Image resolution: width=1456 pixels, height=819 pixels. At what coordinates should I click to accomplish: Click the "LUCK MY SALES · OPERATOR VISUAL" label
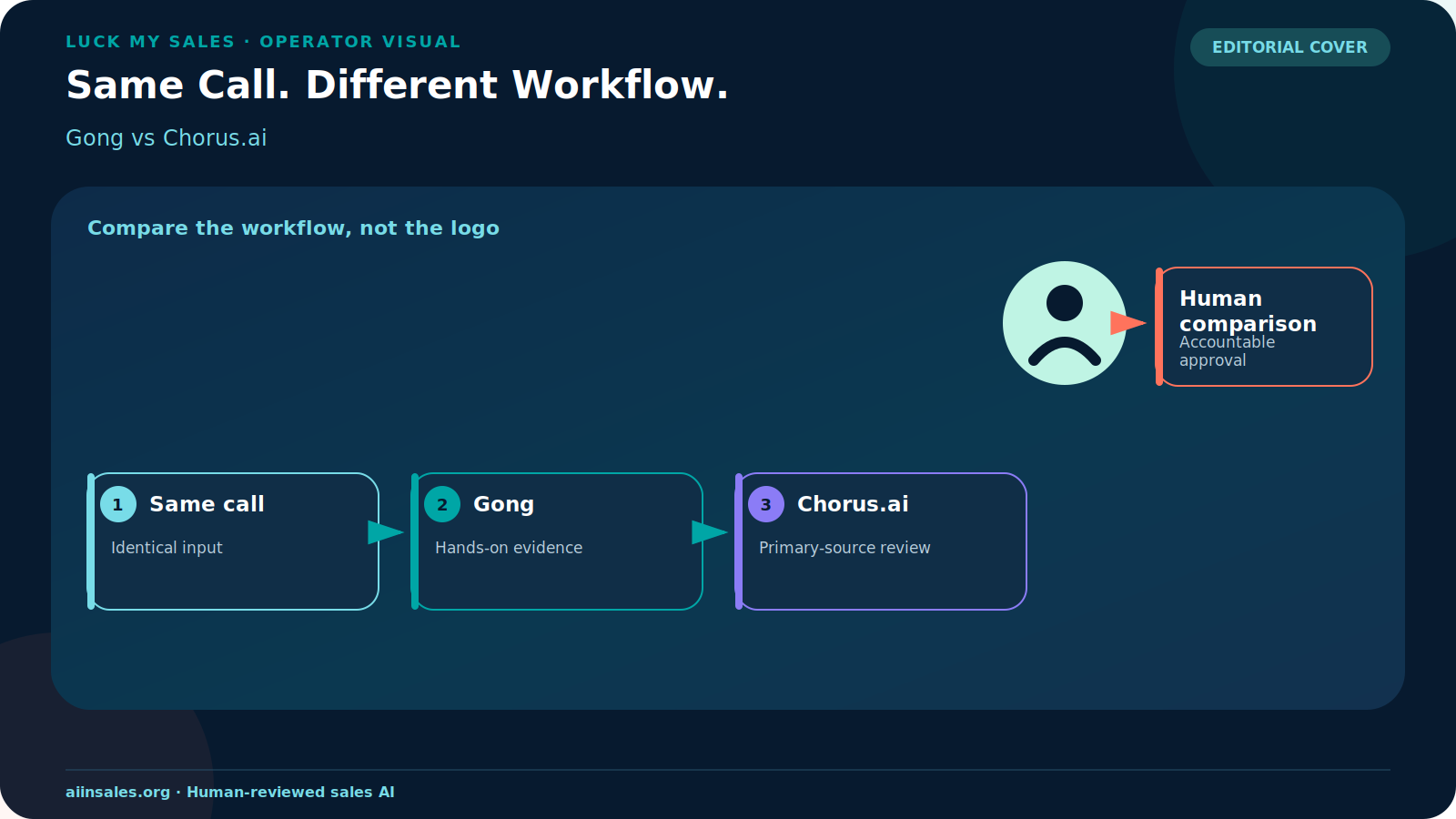[x=263, y=42]
